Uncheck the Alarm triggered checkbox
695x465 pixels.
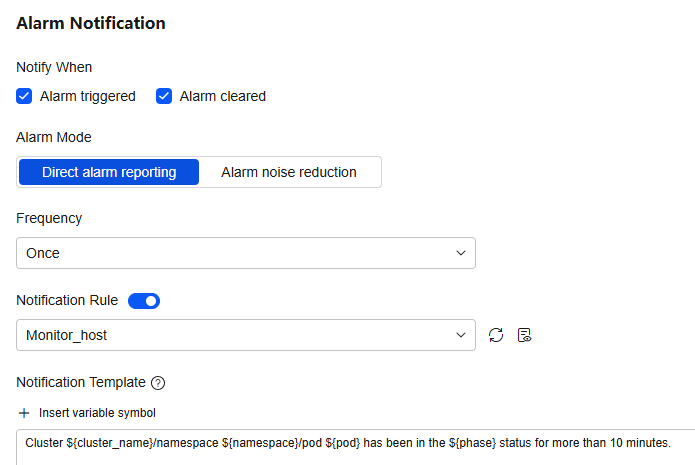24,96
